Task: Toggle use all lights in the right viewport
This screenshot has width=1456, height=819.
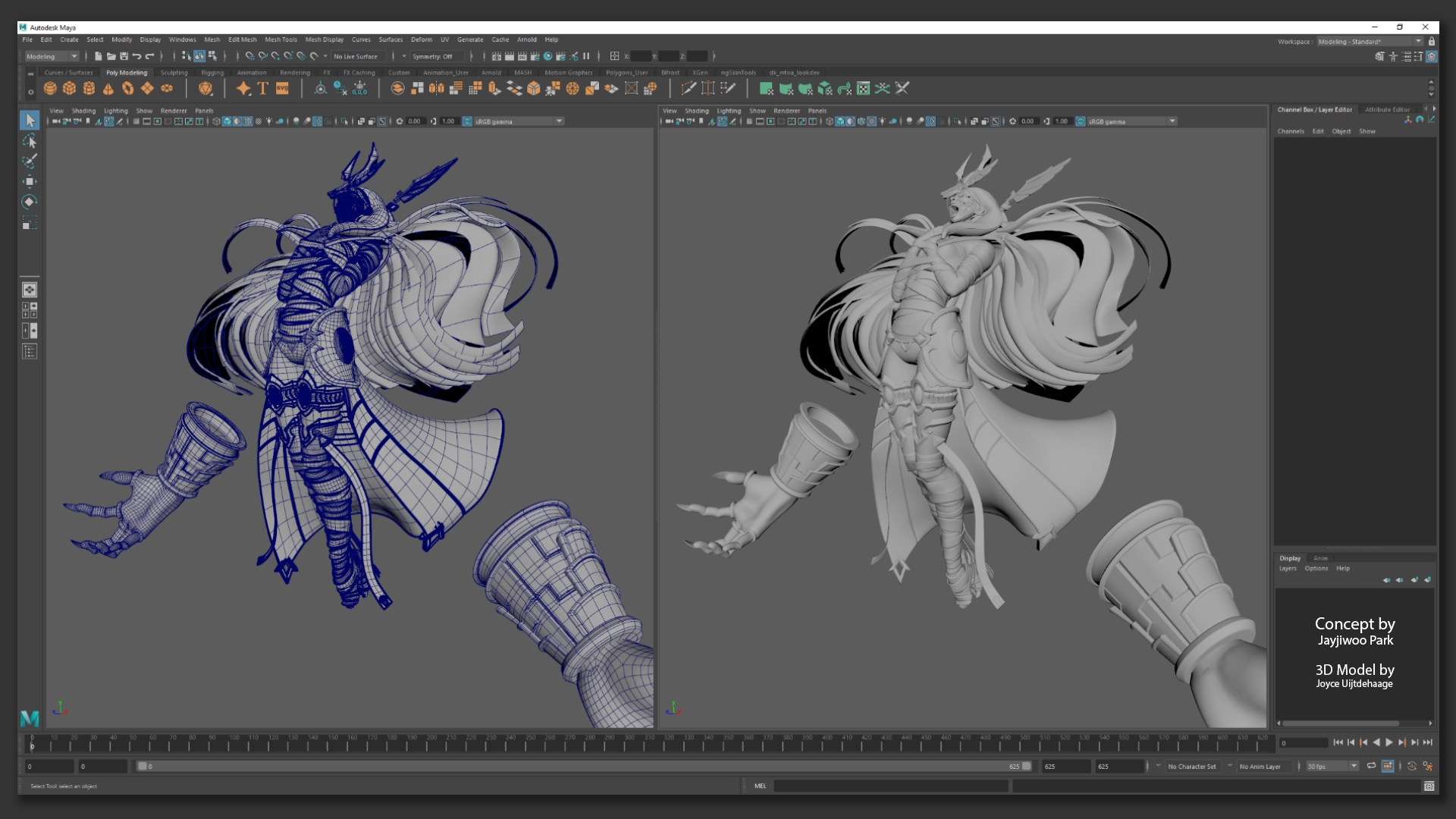Action: [x=882, y=121]
